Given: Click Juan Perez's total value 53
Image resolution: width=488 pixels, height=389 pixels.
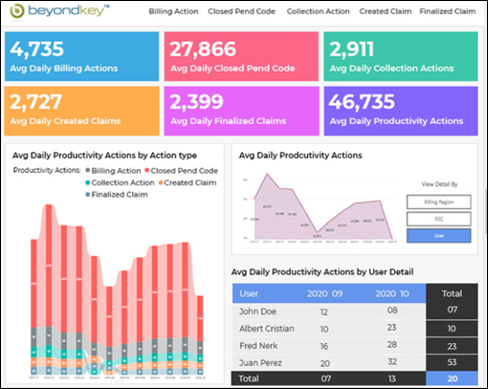Looking at the screenshot, I should (452, 362).
